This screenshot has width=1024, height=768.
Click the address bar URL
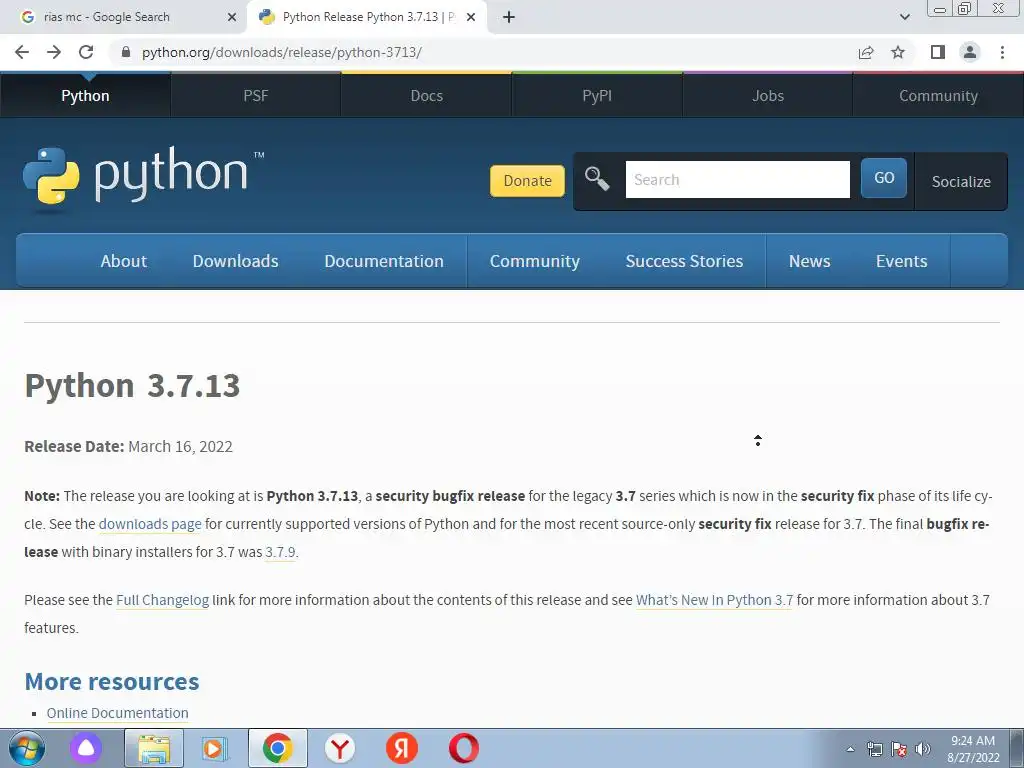(281, 52)
